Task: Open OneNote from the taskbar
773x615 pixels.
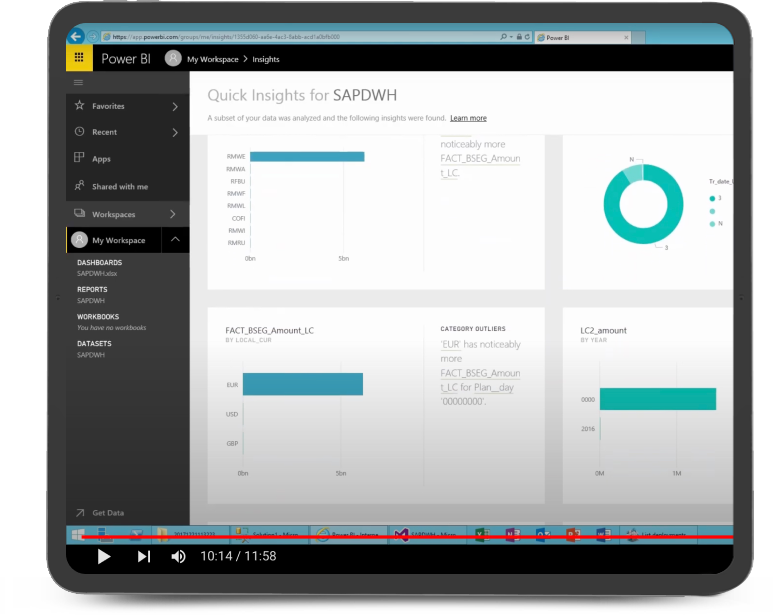Action: (513, 535)
